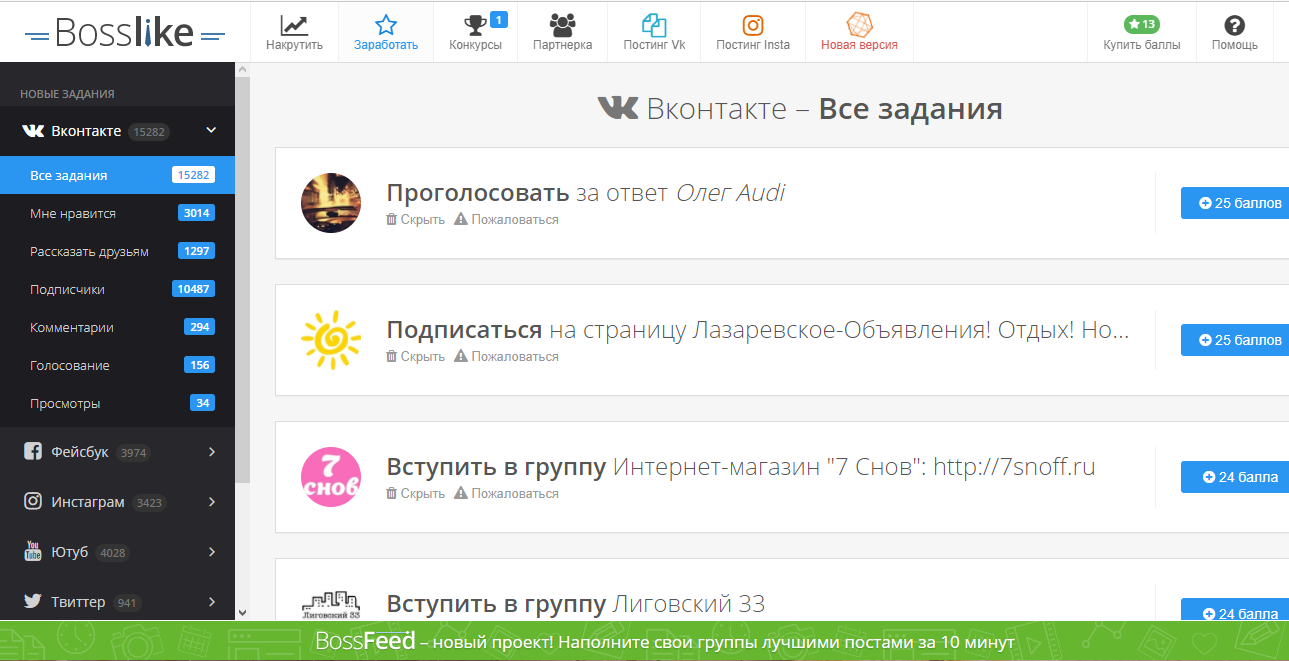Open the Bosslike logo home link
The height and width of the screenshot is (661, 1289).
click(125, 34)
